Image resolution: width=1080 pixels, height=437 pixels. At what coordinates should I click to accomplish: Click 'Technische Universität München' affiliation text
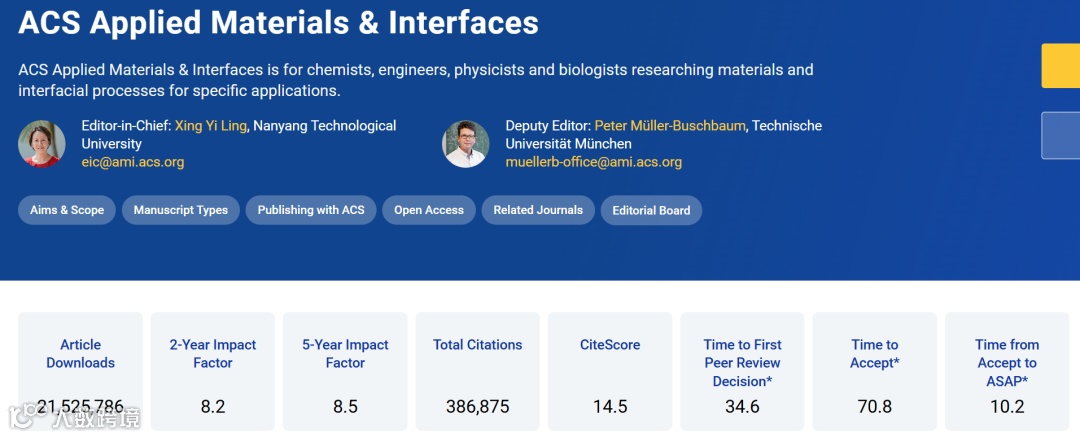point(664,134)
